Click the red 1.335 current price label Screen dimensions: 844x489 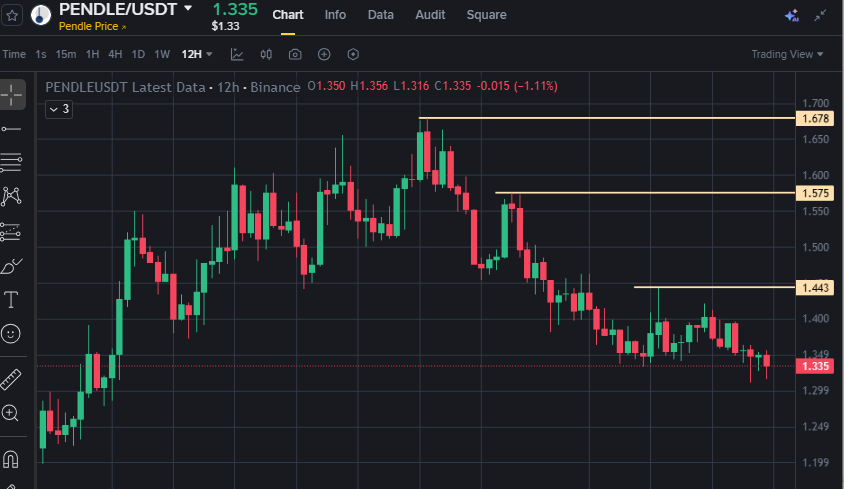coord(815,366)
